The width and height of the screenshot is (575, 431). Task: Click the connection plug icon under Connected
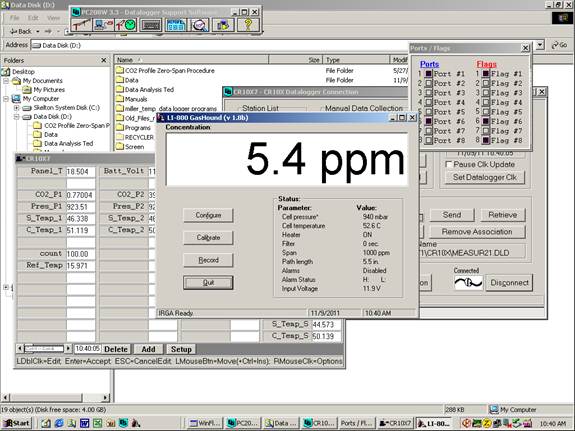[x=468, y=283]
